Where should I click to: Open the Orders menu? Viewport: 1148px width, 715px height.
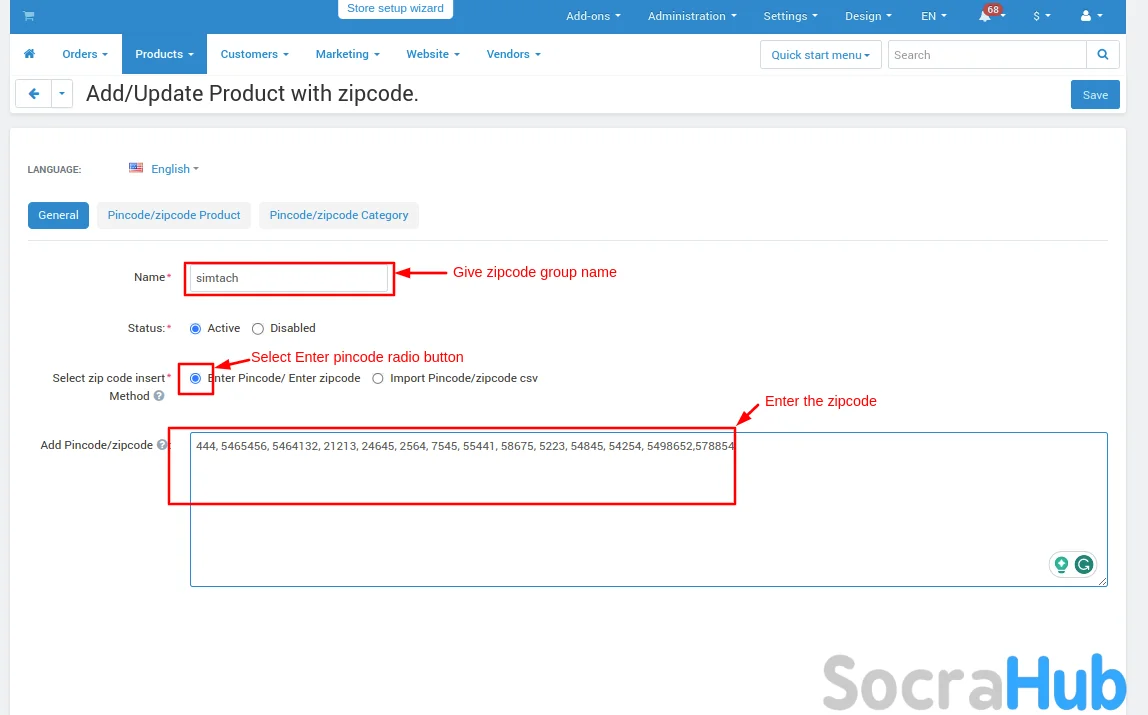click(x=85, y=54)
